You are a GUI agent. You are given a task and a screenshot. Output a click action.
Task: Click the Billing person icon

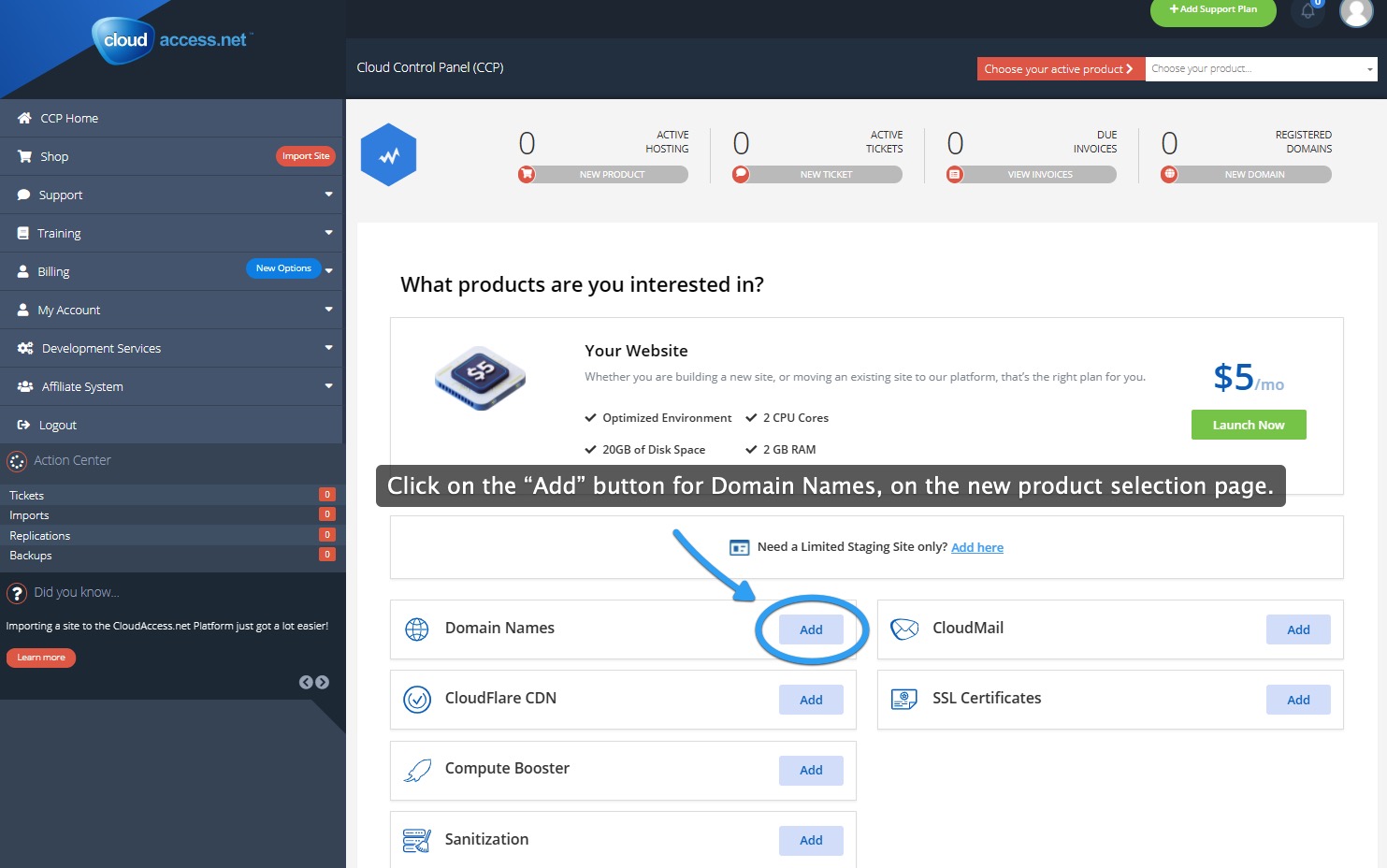click(x=23, y=271)
